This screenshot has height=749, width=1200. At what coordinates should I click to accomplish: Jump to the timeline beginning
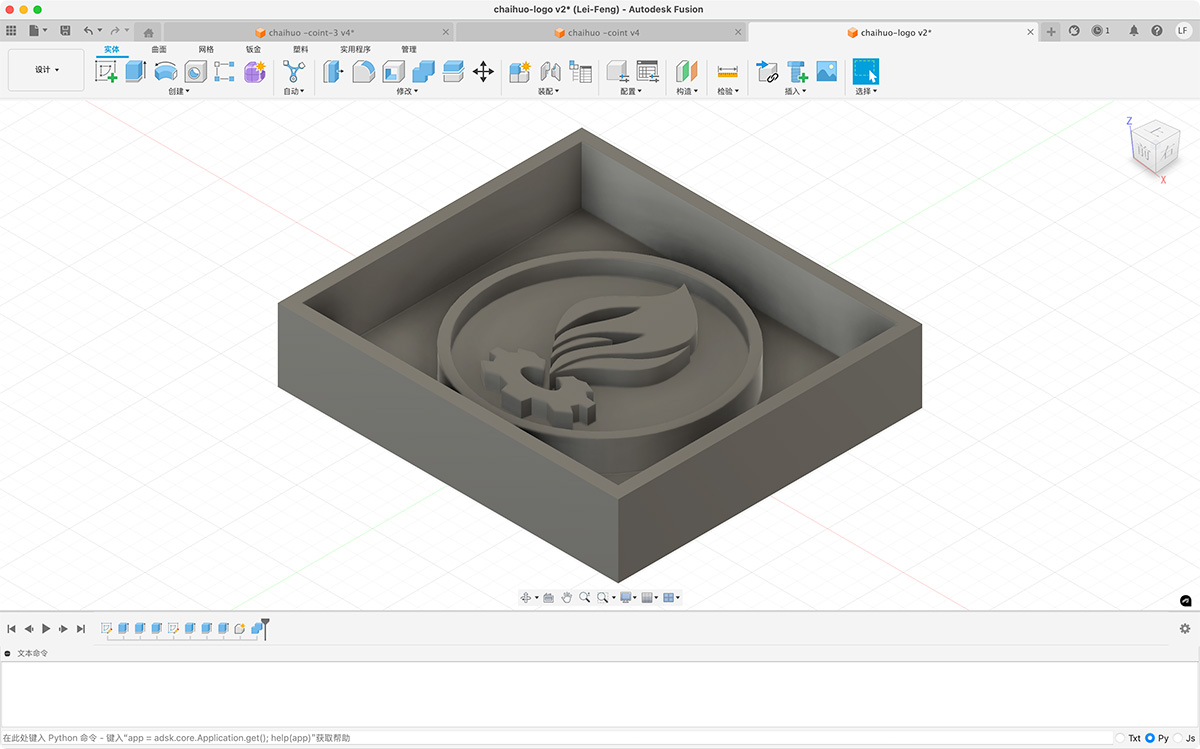tap(12, 629)
